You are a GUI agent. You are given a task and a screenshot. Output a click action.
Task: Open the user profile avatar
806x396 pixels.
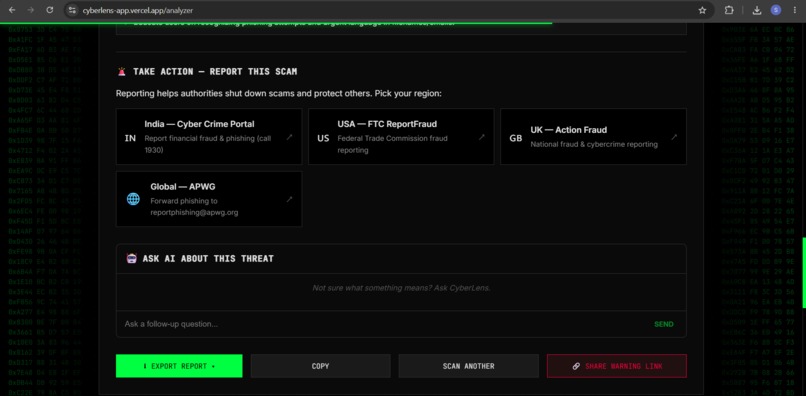[x=776, y=10]
